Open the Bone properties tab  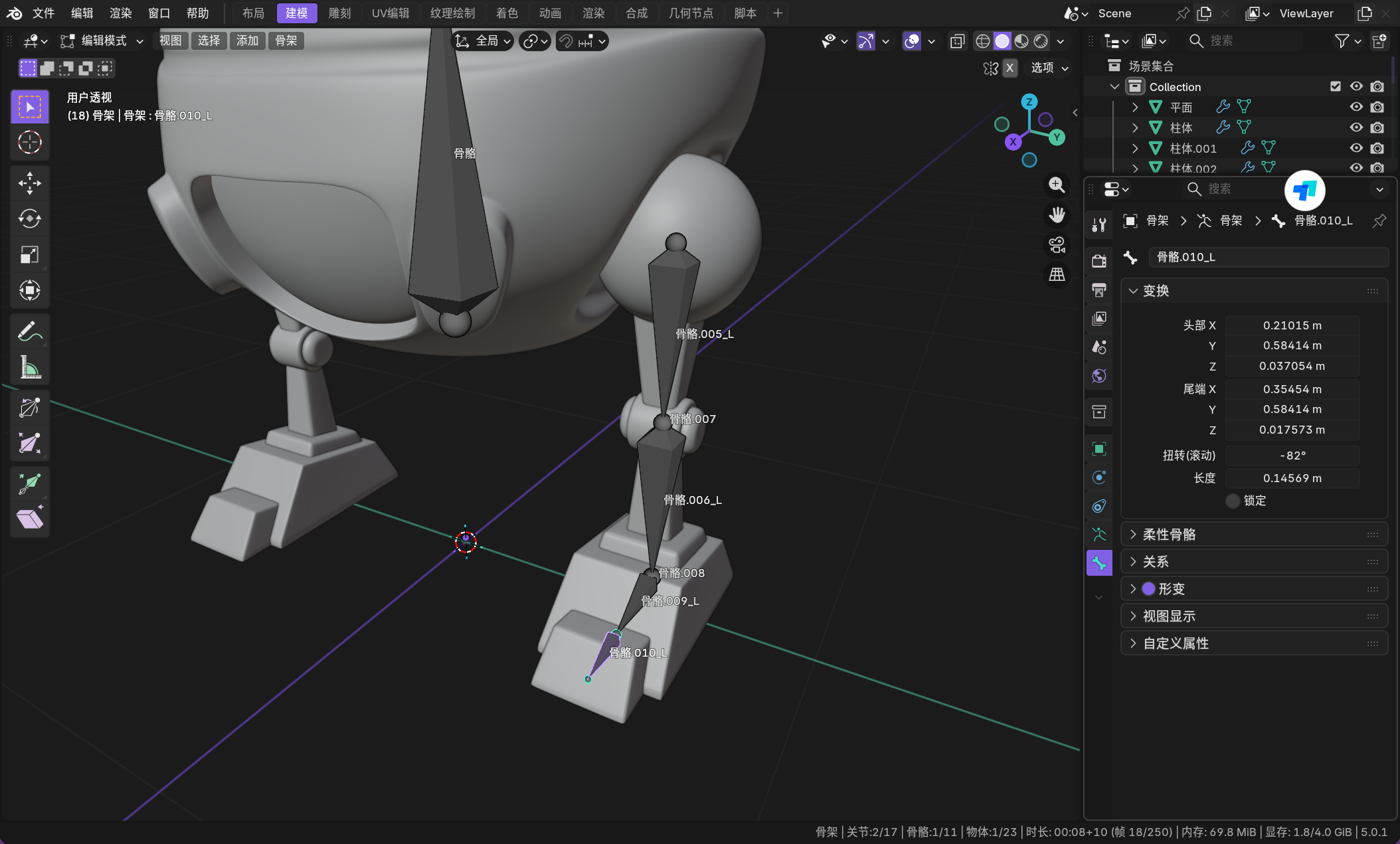[x=1099, y=563]
